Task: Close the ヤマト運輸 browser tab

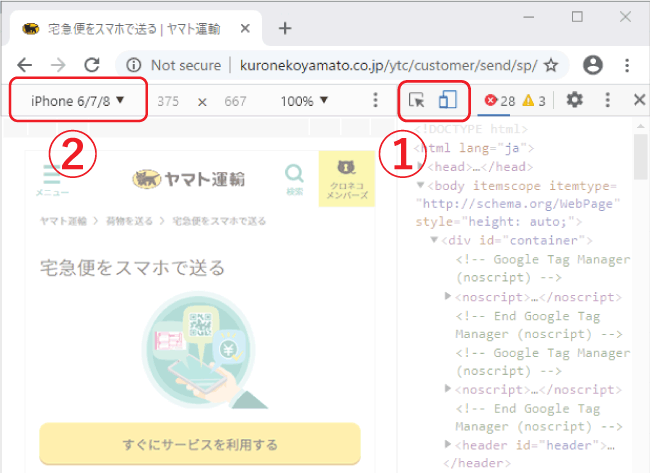Action: click(245, 28)
